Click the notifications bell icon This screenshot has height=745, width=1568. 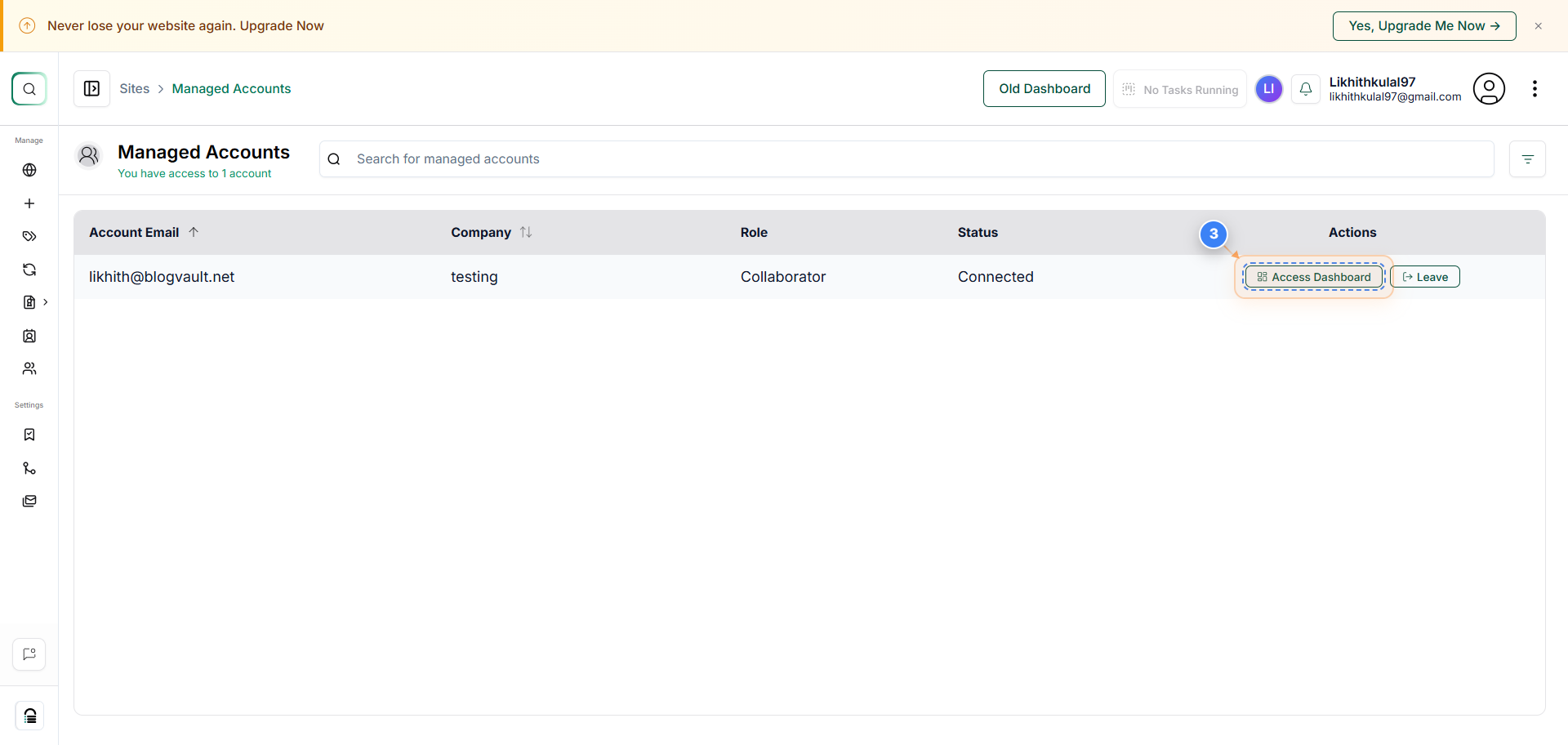coord(1306,88)
